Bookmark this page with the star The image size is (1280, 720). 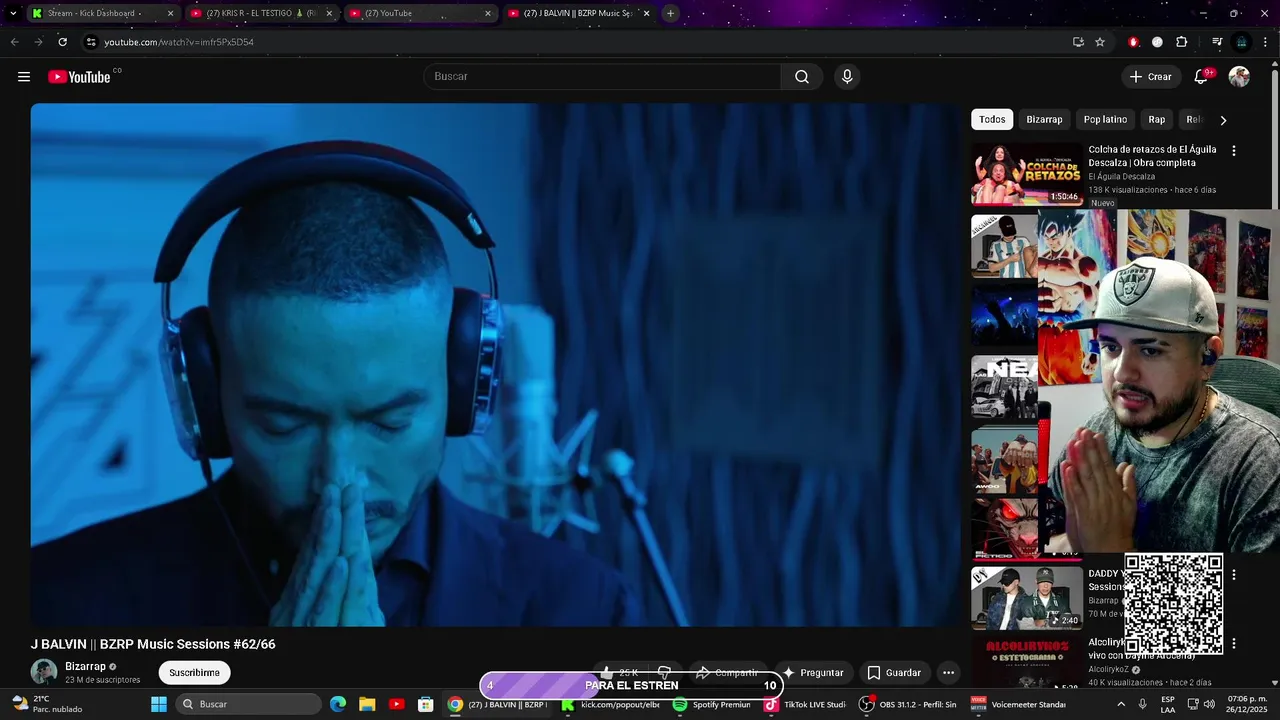point(1100,42)
